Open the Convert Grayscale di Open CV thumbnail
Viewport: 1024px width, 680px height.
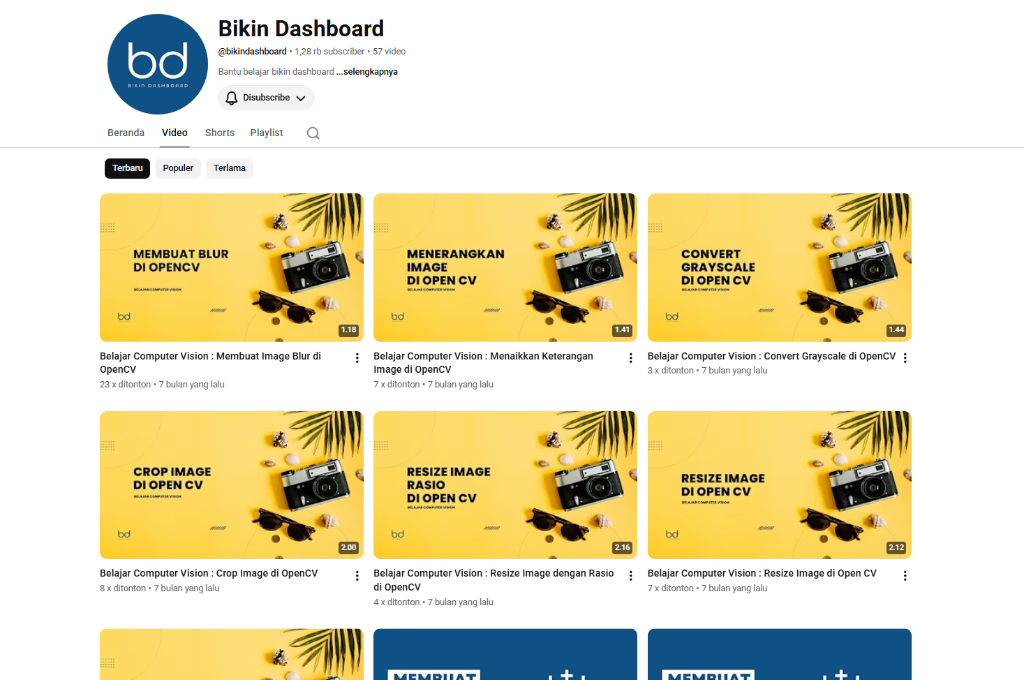click(779, 267)
